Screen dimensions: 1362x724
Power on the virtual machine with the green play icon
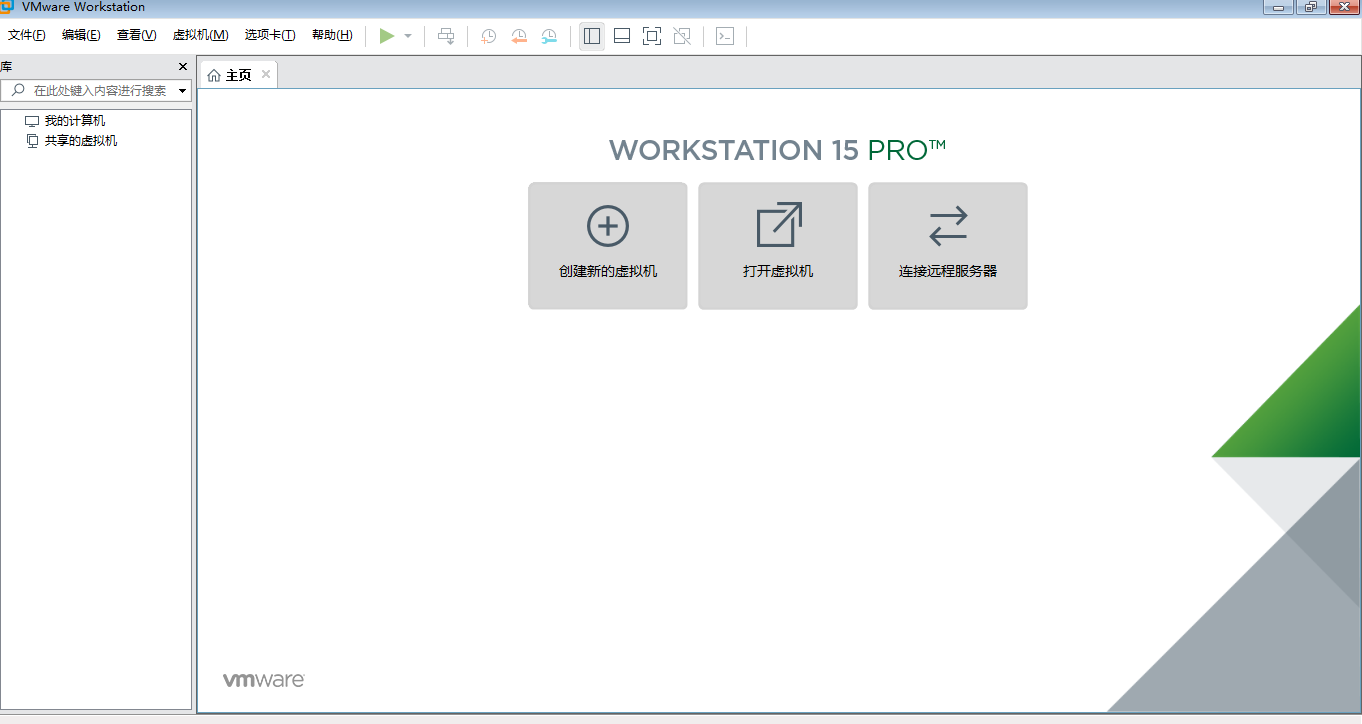[x=387, y=36]
